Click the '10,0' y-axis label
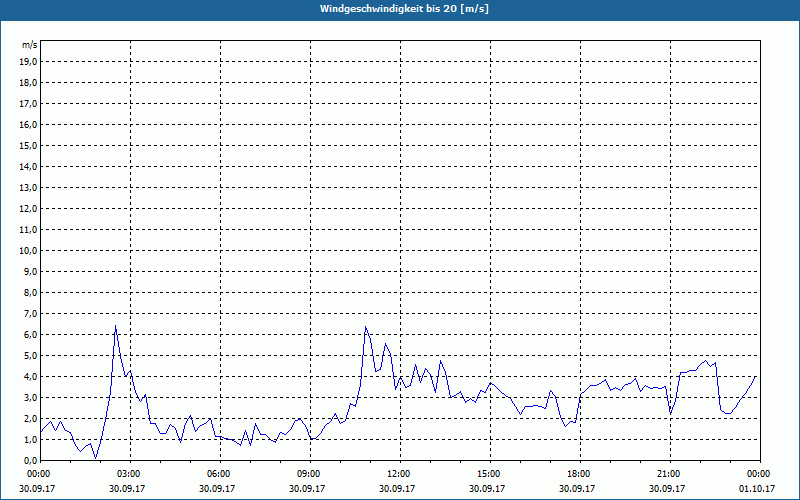Viewport: 800px width, 500px height. coord(28,251)
